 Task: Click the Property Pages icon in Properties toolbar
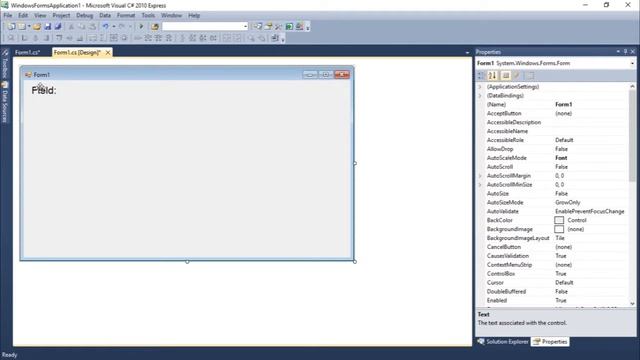(530, 76)
